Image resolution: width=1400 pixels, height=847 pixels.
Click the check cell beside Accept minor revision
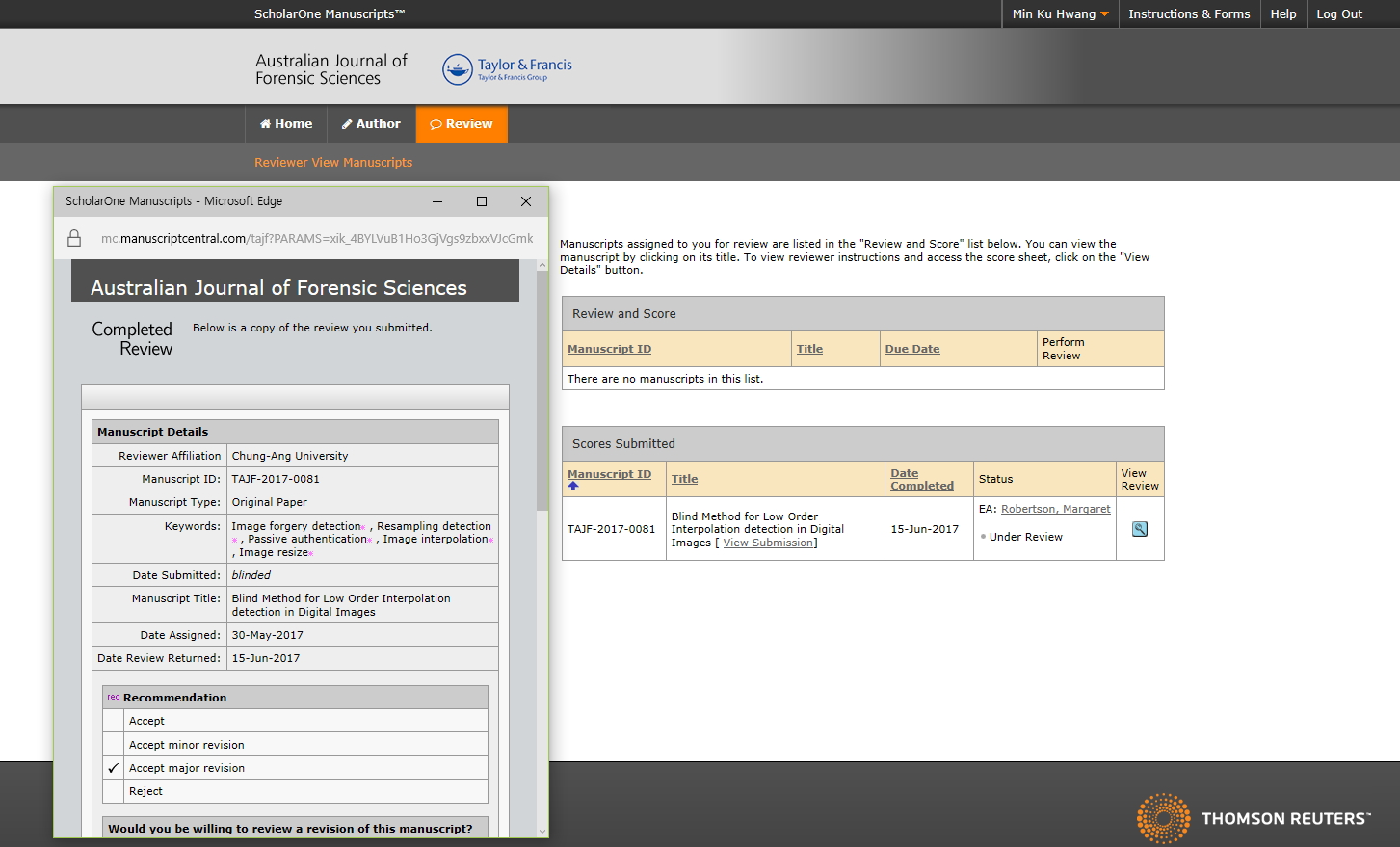(114, 745)
